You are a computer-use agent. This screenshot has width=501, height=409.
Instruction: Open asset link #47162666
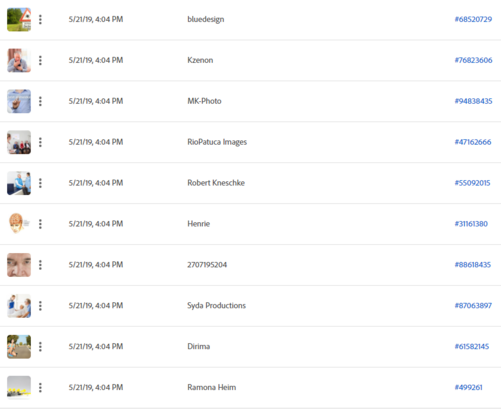pos(473,142)
